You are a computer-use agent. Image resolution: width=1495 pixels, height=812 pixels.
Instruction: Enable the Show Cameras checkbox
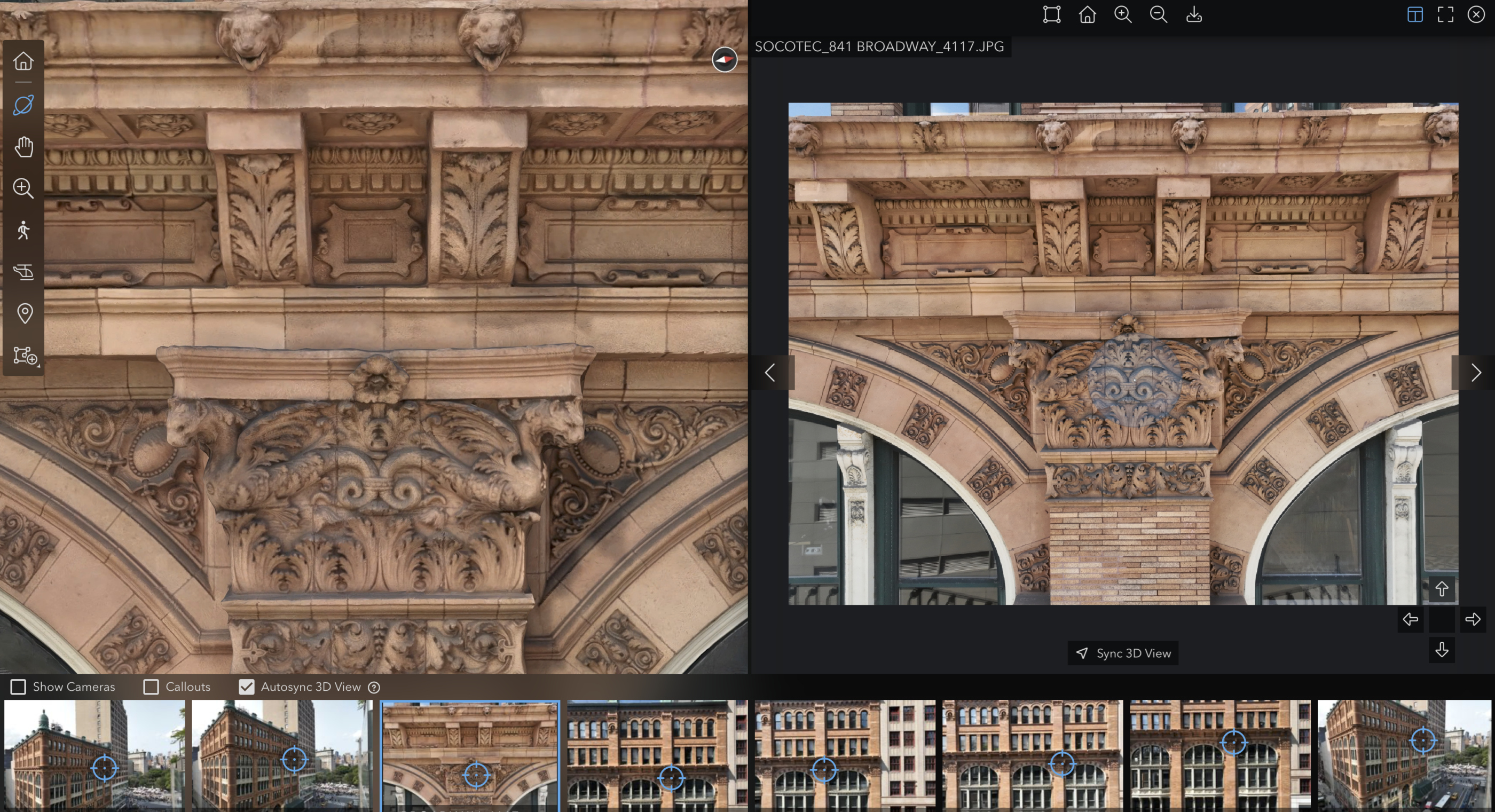click(19, 687)
